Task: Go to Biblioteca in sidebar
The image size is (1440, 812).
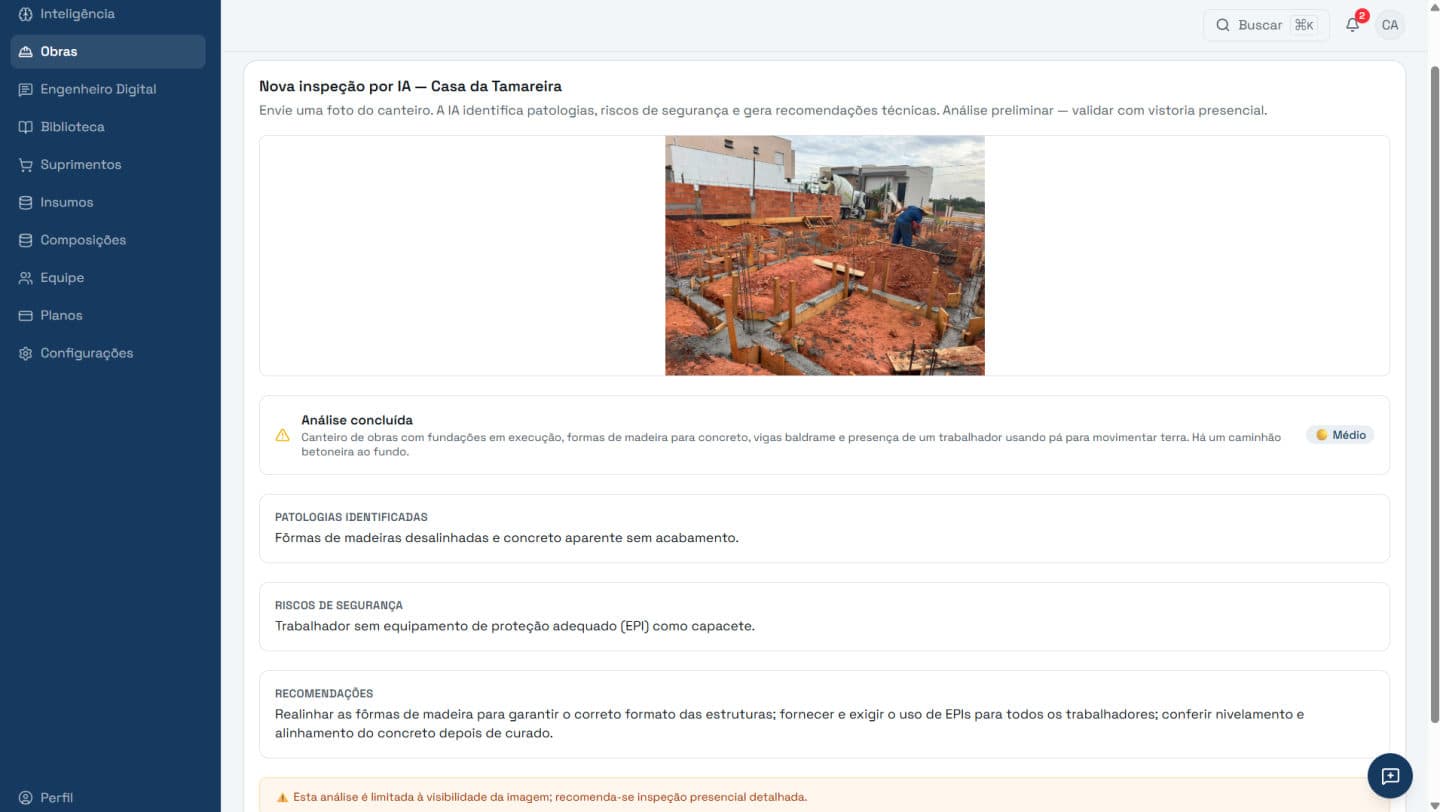Action: 108,127
